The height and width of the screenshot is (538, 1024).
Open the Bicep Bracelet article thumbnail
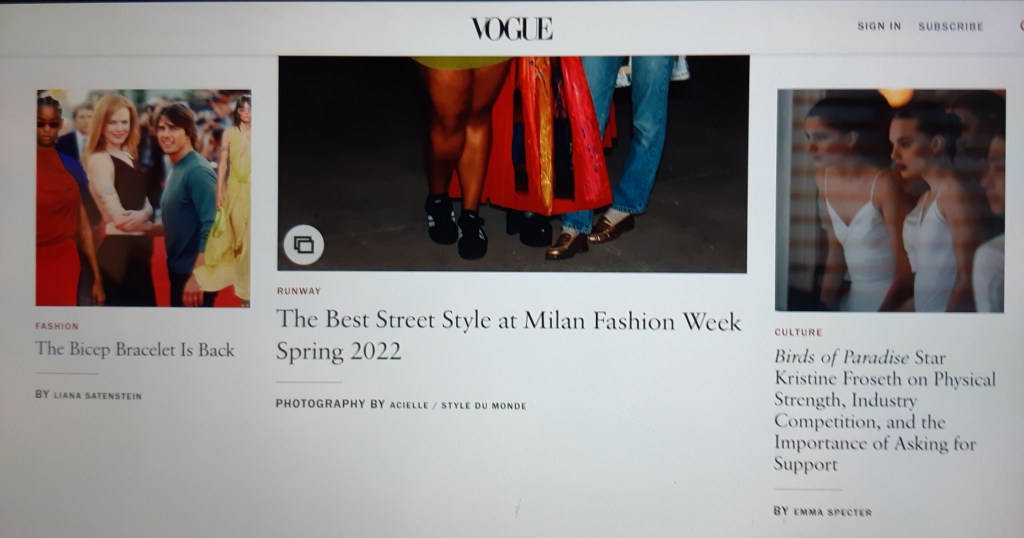coord(143,198)
